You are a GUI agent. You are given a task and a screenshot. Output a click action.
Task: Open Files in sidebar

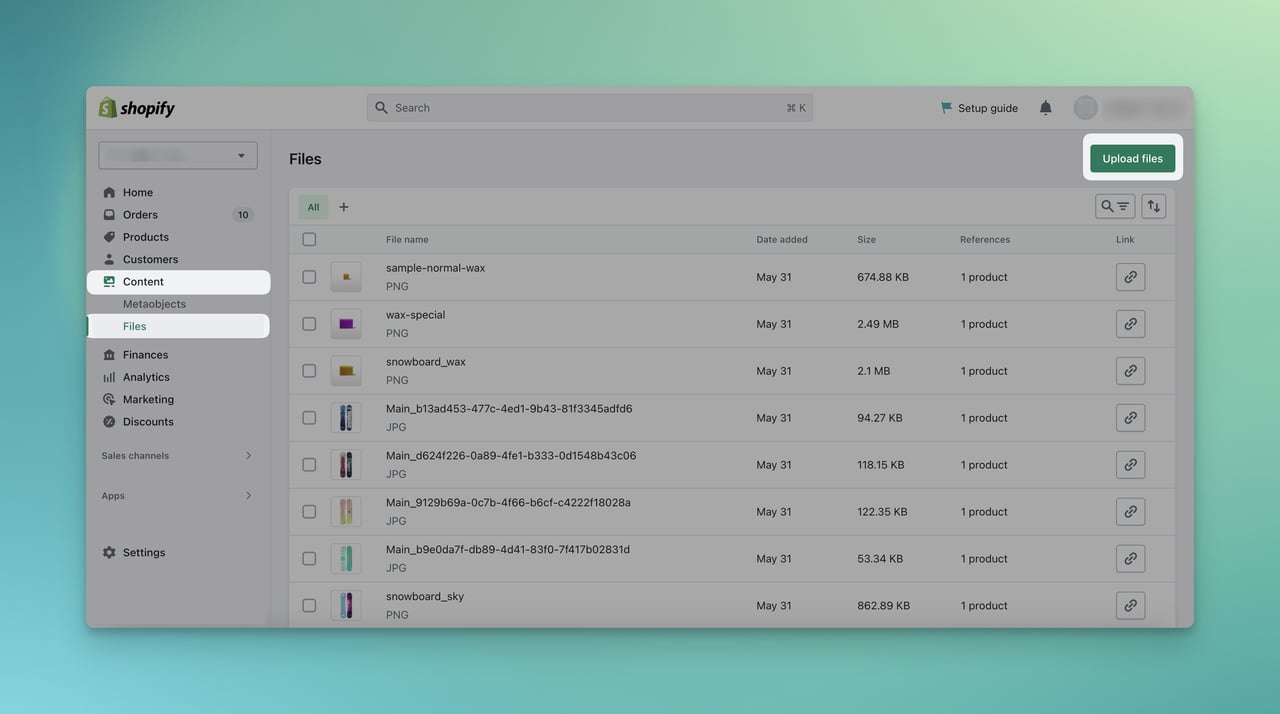(179, 326)
